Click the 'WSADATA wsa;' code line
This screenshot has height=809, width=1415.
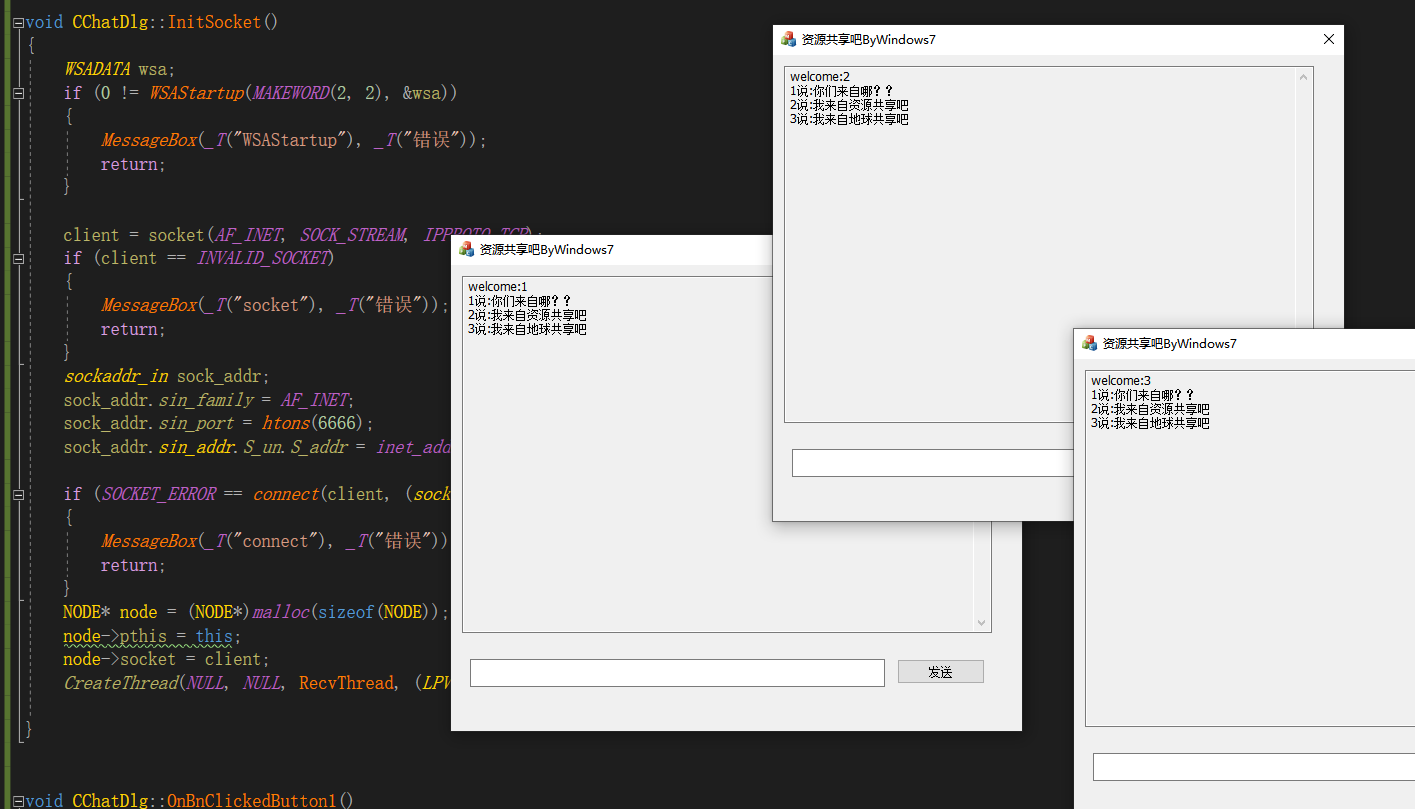click(x=119, y=69)
